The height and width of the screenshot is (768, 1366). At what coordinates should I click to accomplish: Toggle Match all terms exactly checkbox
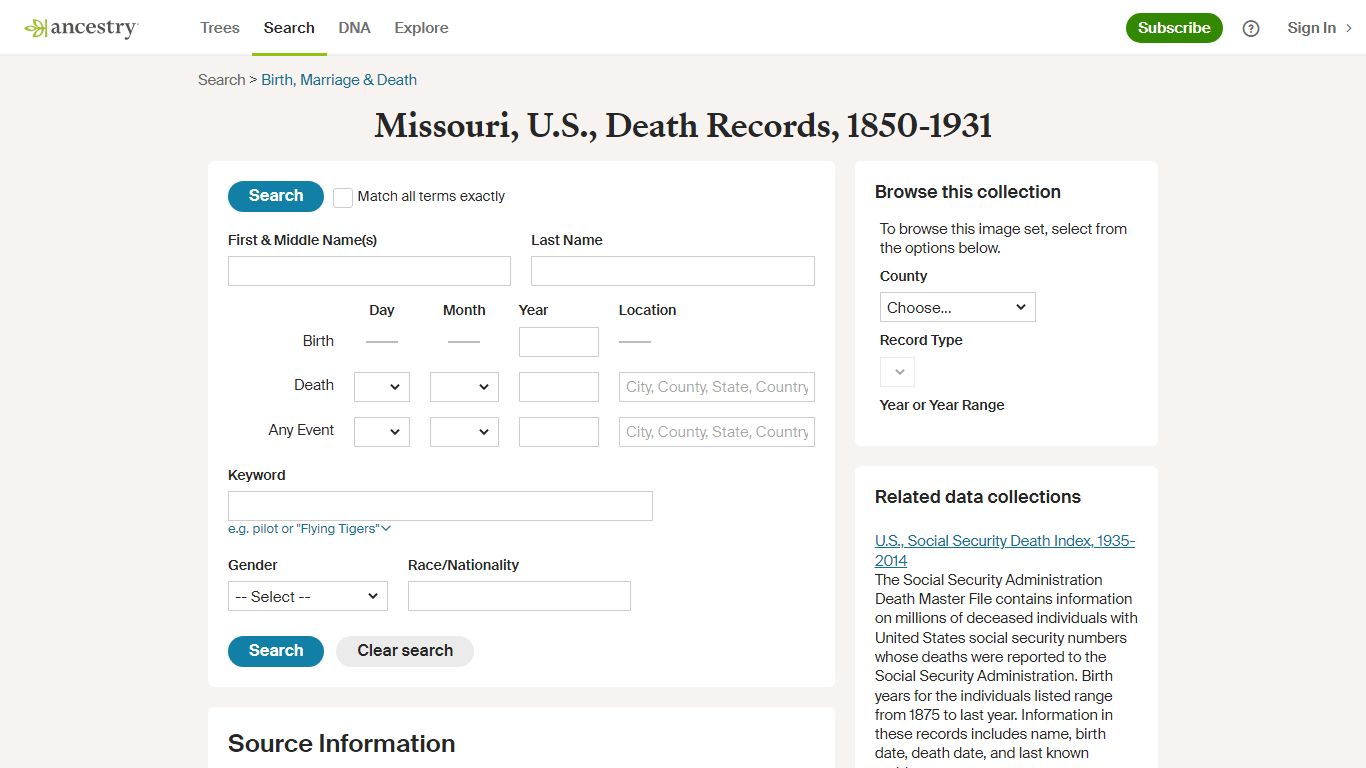[x=343, y=197]
